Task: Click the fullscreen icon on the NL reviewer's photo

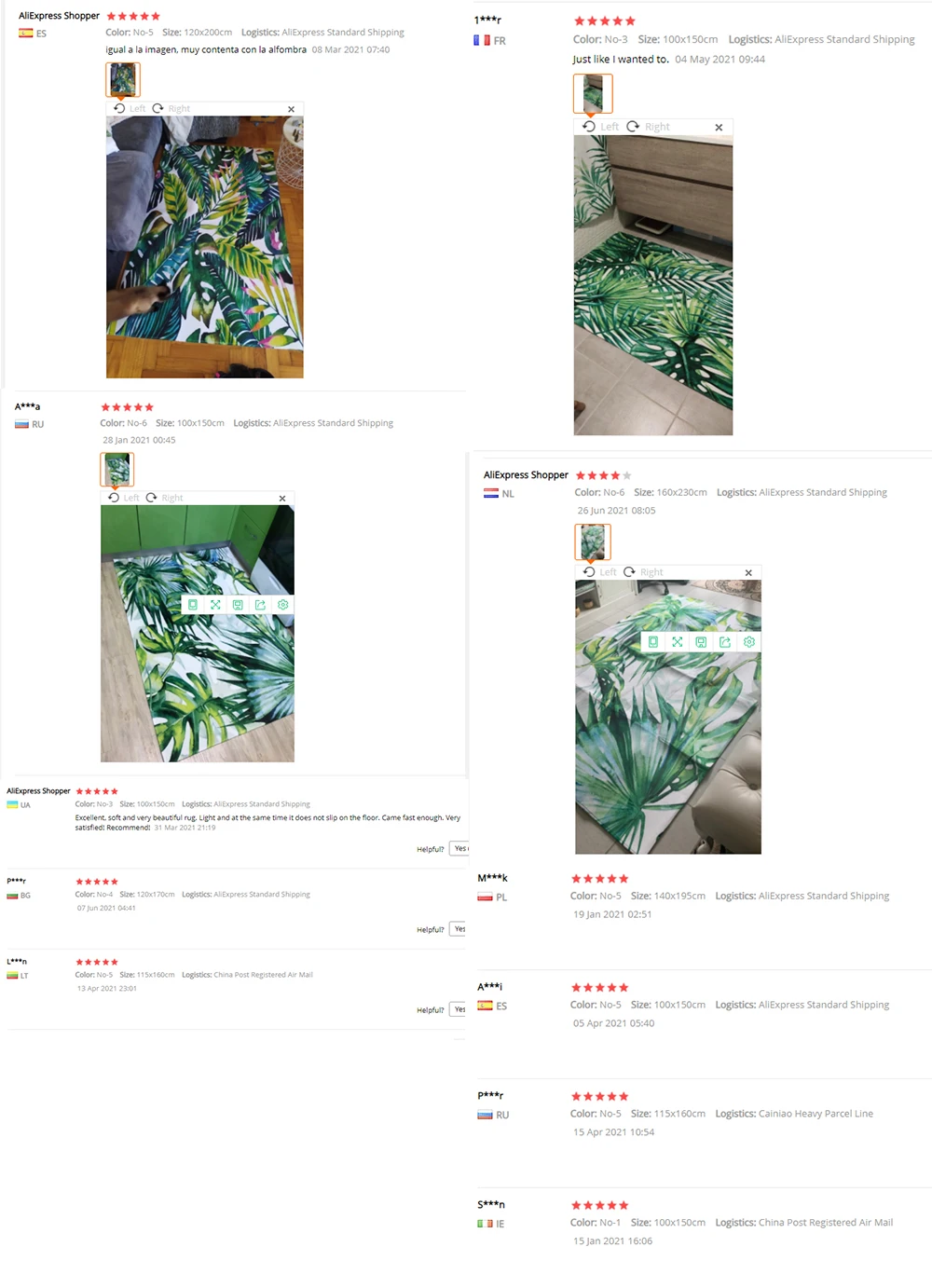Action: click(x=678, y=642)
